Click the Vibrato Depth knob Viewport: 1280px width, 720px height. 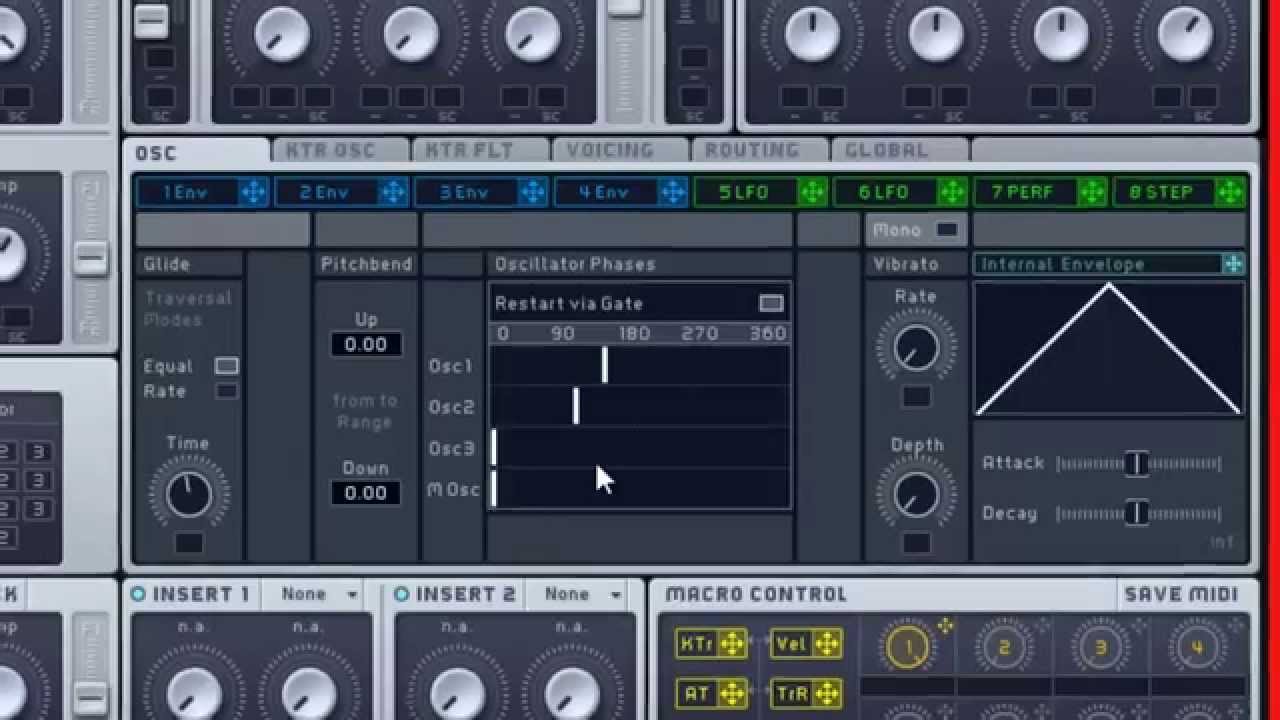pyautogui.click(x=916, y=495)
